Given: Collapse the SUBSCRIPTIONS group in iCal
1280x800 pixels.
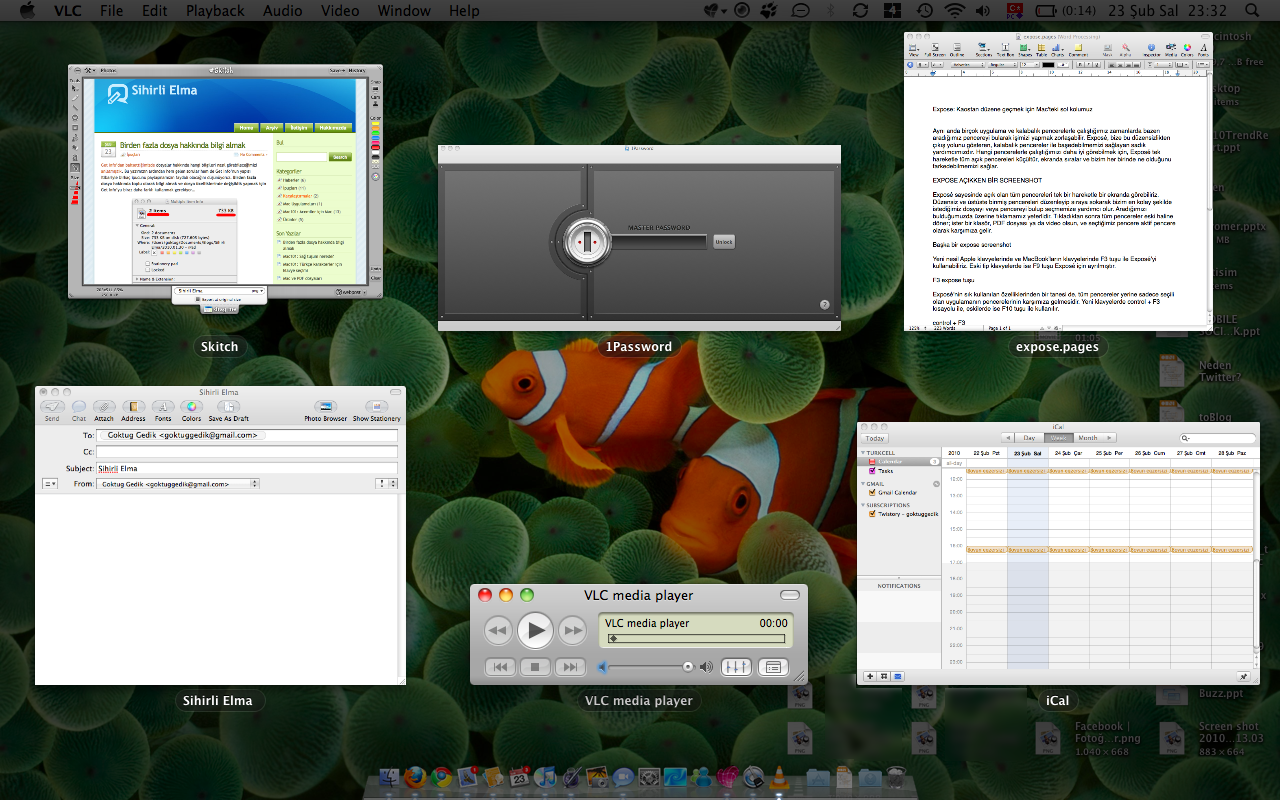Looking at the screenshot, I should (x=863, y=505).
